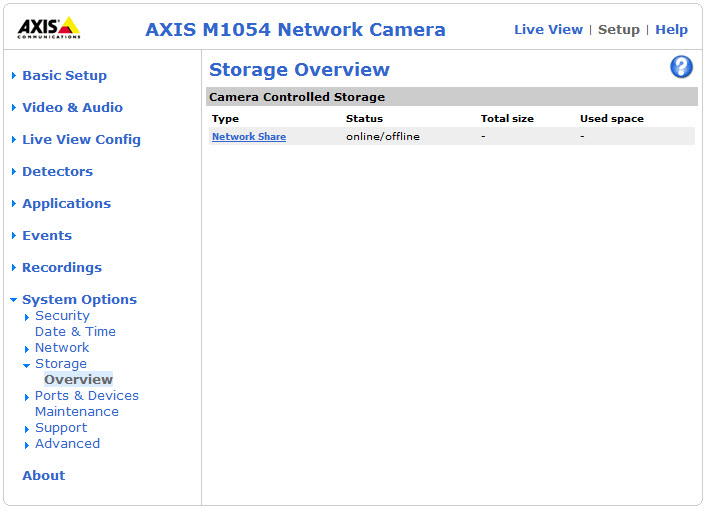Expand the Video & Audio arrow
Viewport: 706px width, 511px height.
(x=14, y=108)
